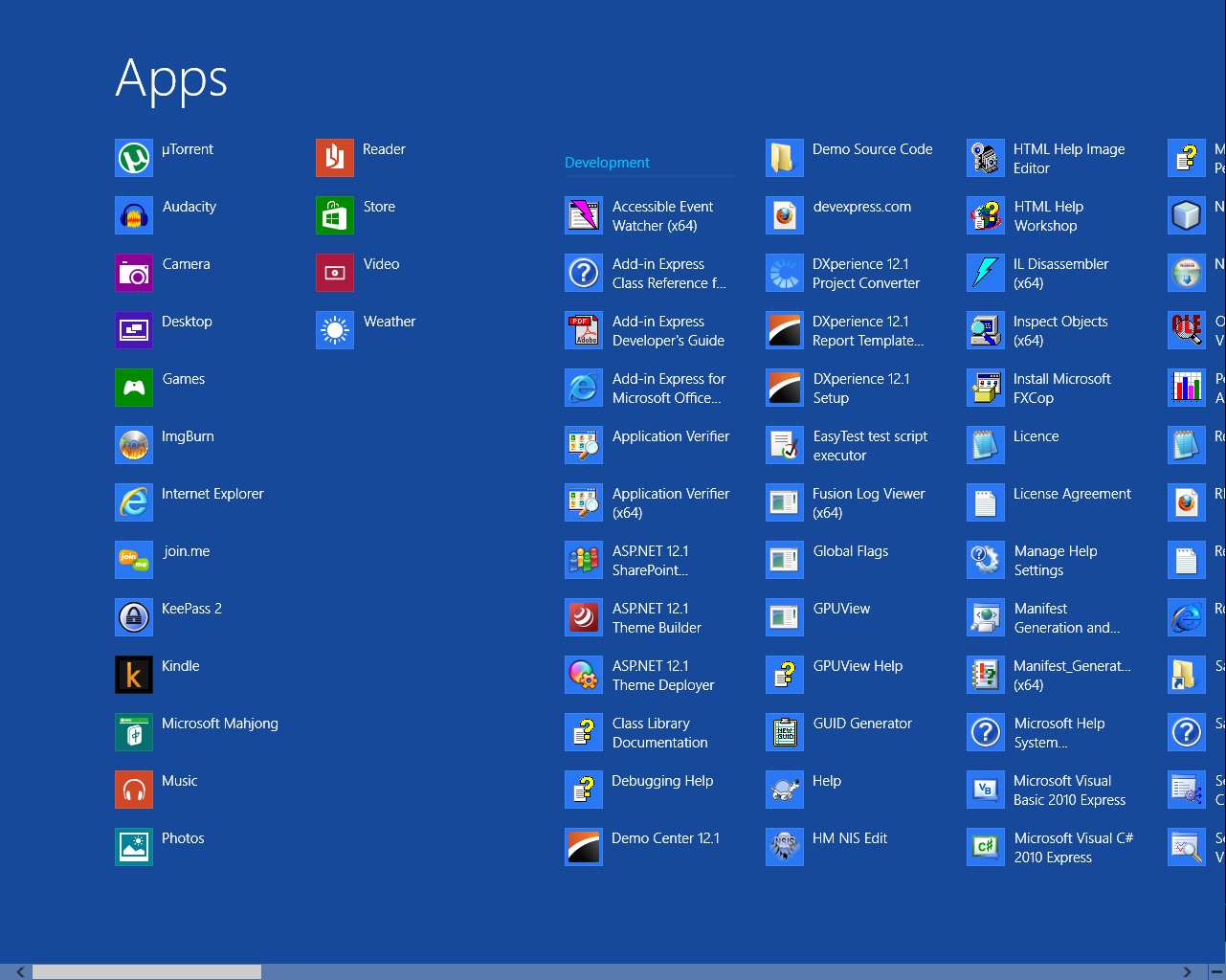This screenshot has height=980, width=1226.
Task: Launch the Games app icon
Action: coord(134,388)
